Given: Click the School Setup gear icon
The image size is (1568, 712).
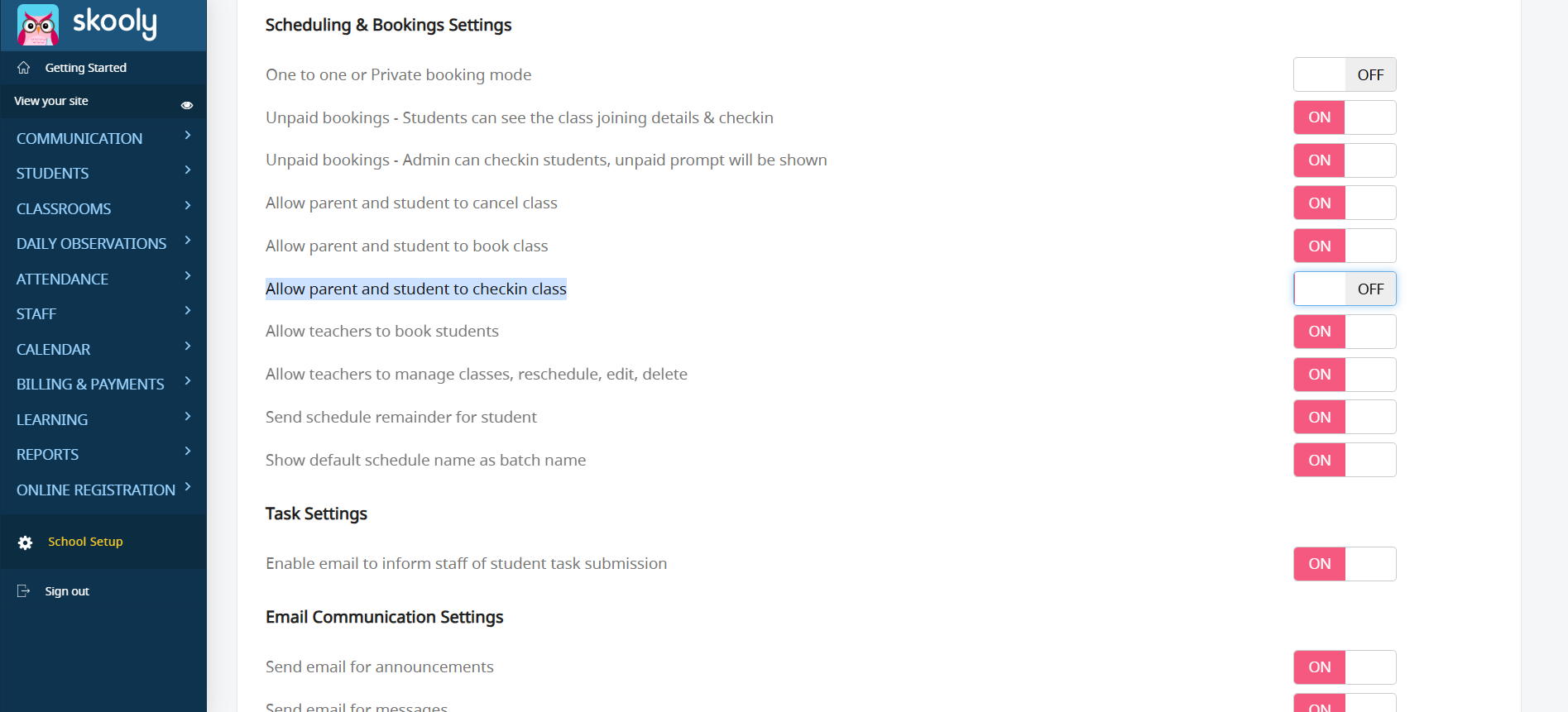Looking at the screenshot, I should [26, 542].
